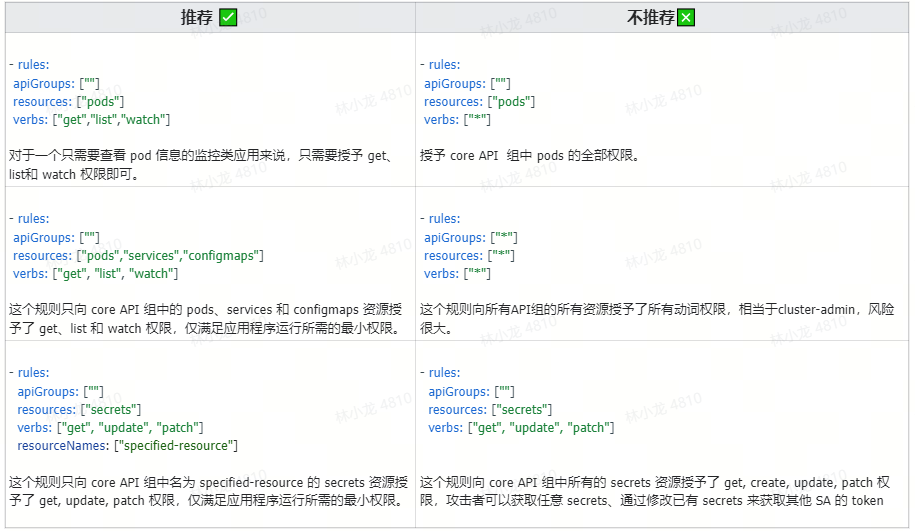Viewport: 915px width, 531px height.
Task: Click "- rules:" in the not-recommended secrets cell
Action: click(x=440, y=373)
